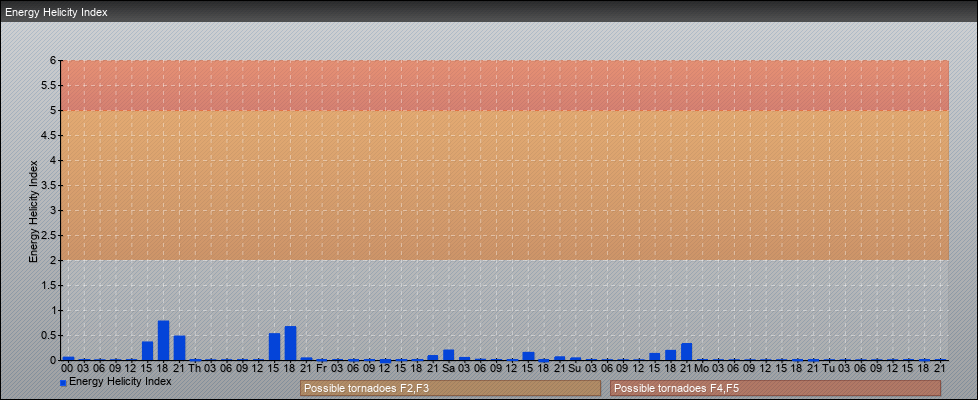
Task: Click the y-axis value 2.5
Action: click(50, 235)
